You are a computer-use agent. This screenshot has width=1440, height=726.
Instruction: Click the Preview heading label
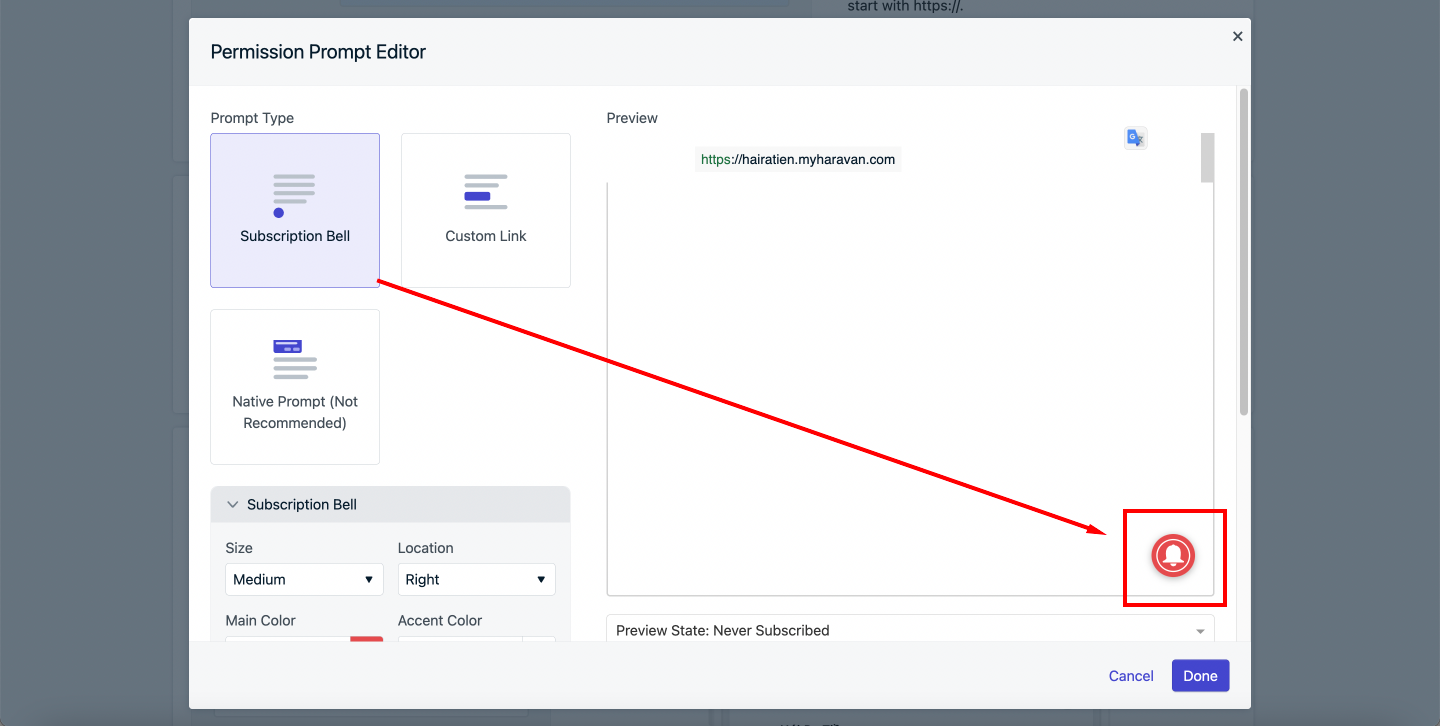(632, 118)
